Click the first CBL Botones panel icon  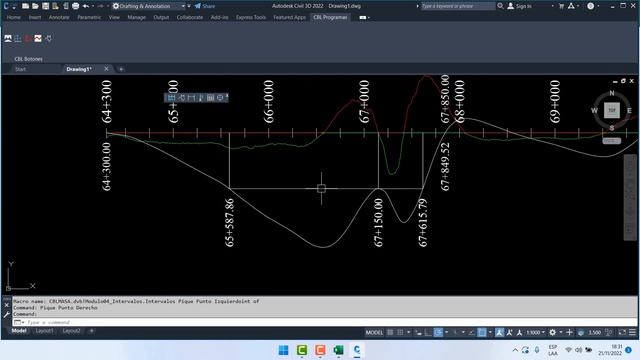point(8,38)
